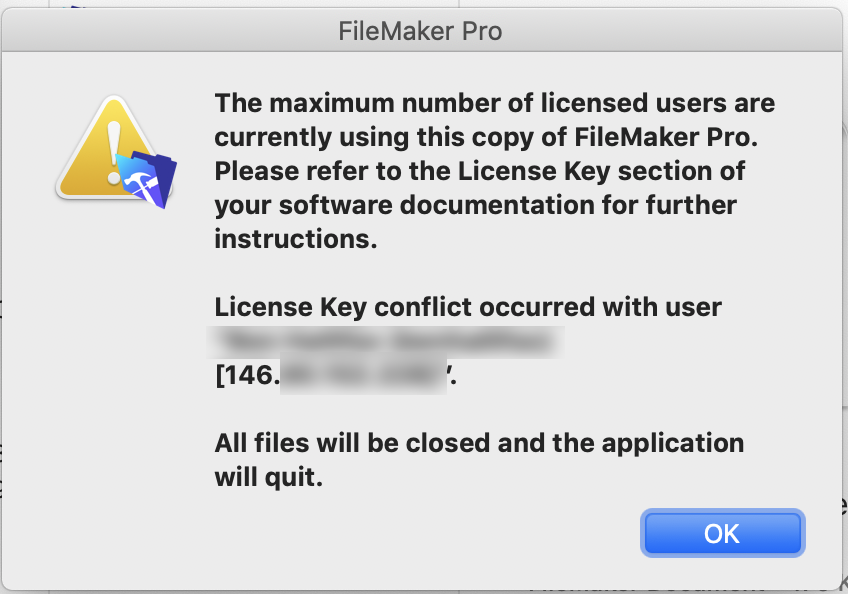Click 'currently using this copy of FileMaker Pro' text

click(x=486, y=137)
